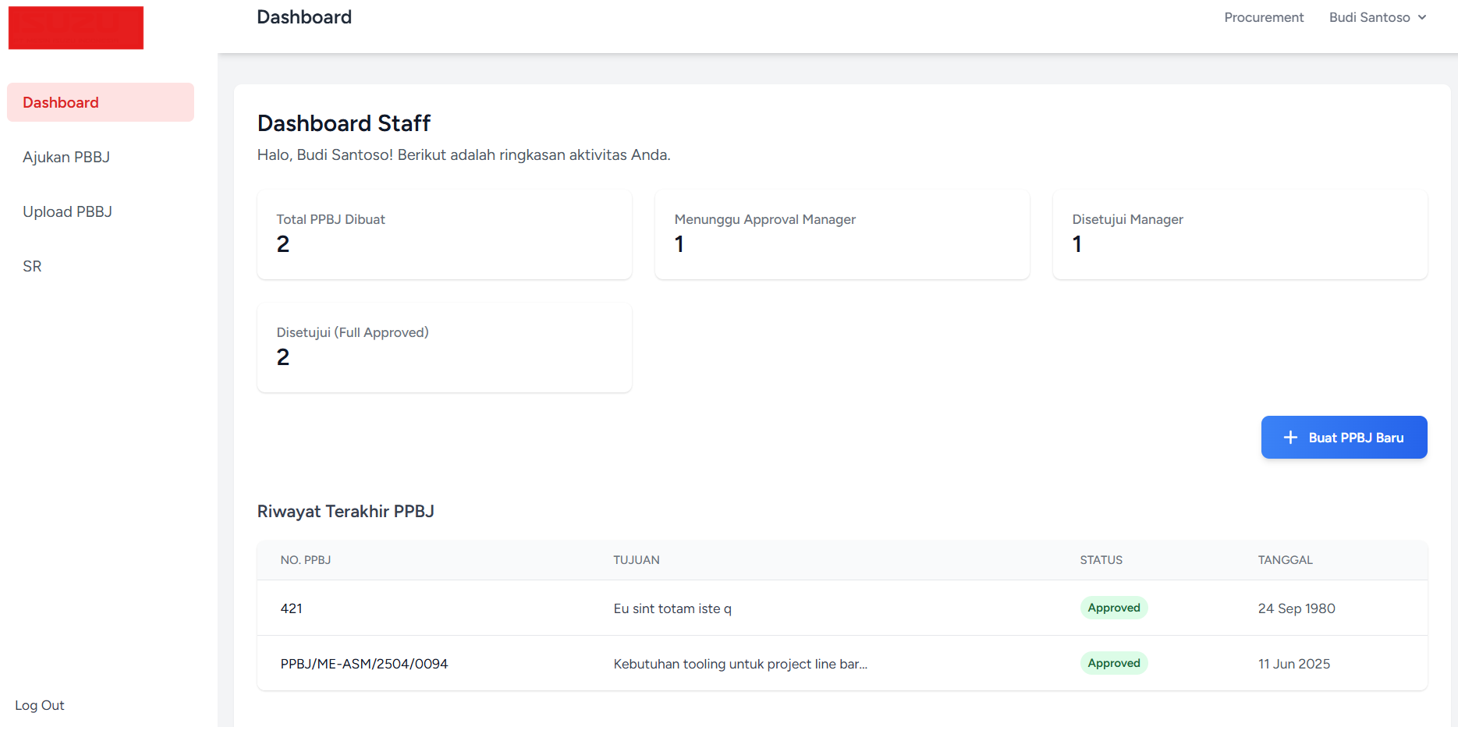Click the plus icon on Buat PPBJ Baru
Screen dimensions: 1467x732
pos(1290,438)
